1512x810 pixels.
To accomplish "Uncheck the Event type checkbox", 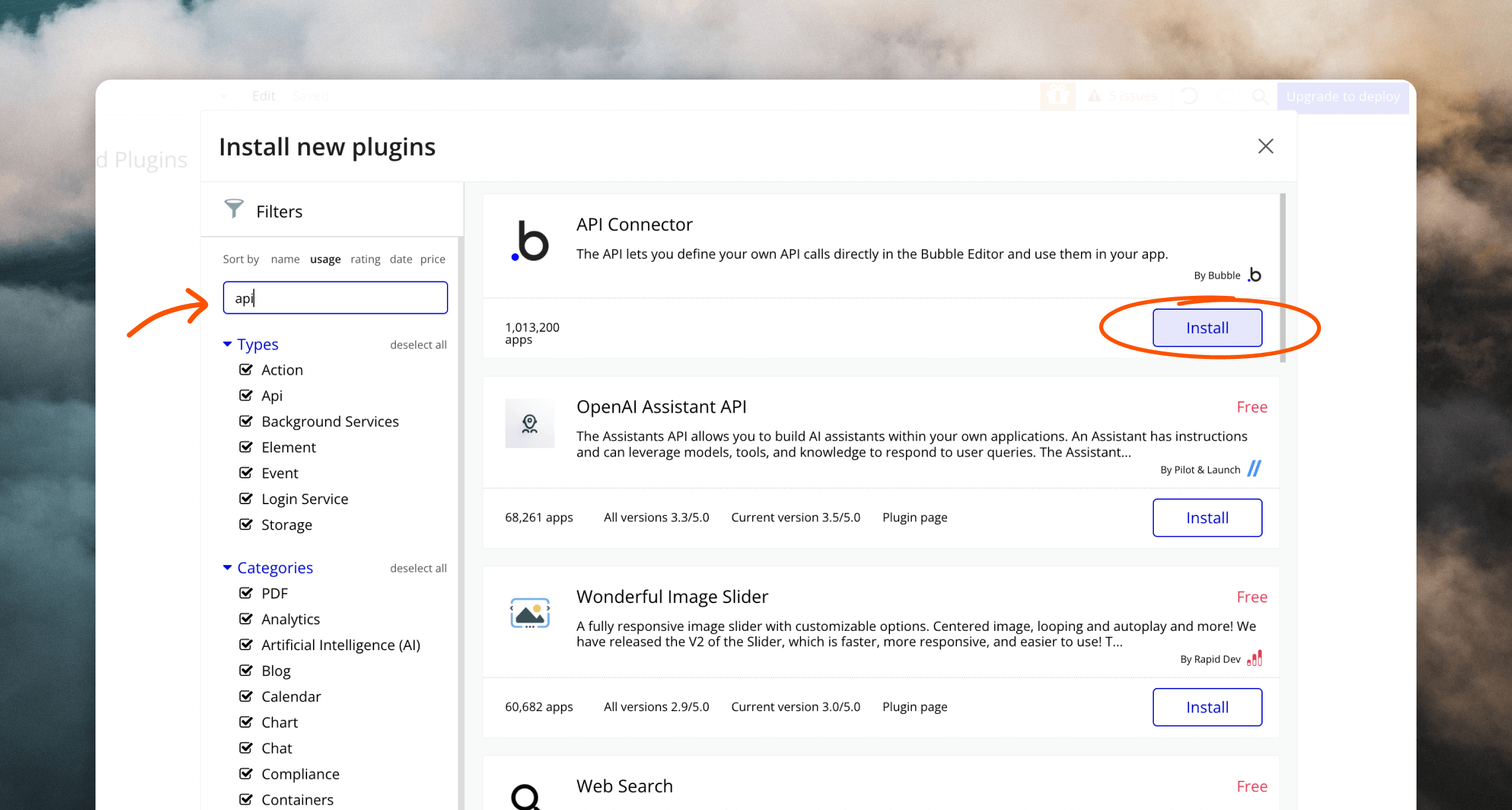I will 245,473.
